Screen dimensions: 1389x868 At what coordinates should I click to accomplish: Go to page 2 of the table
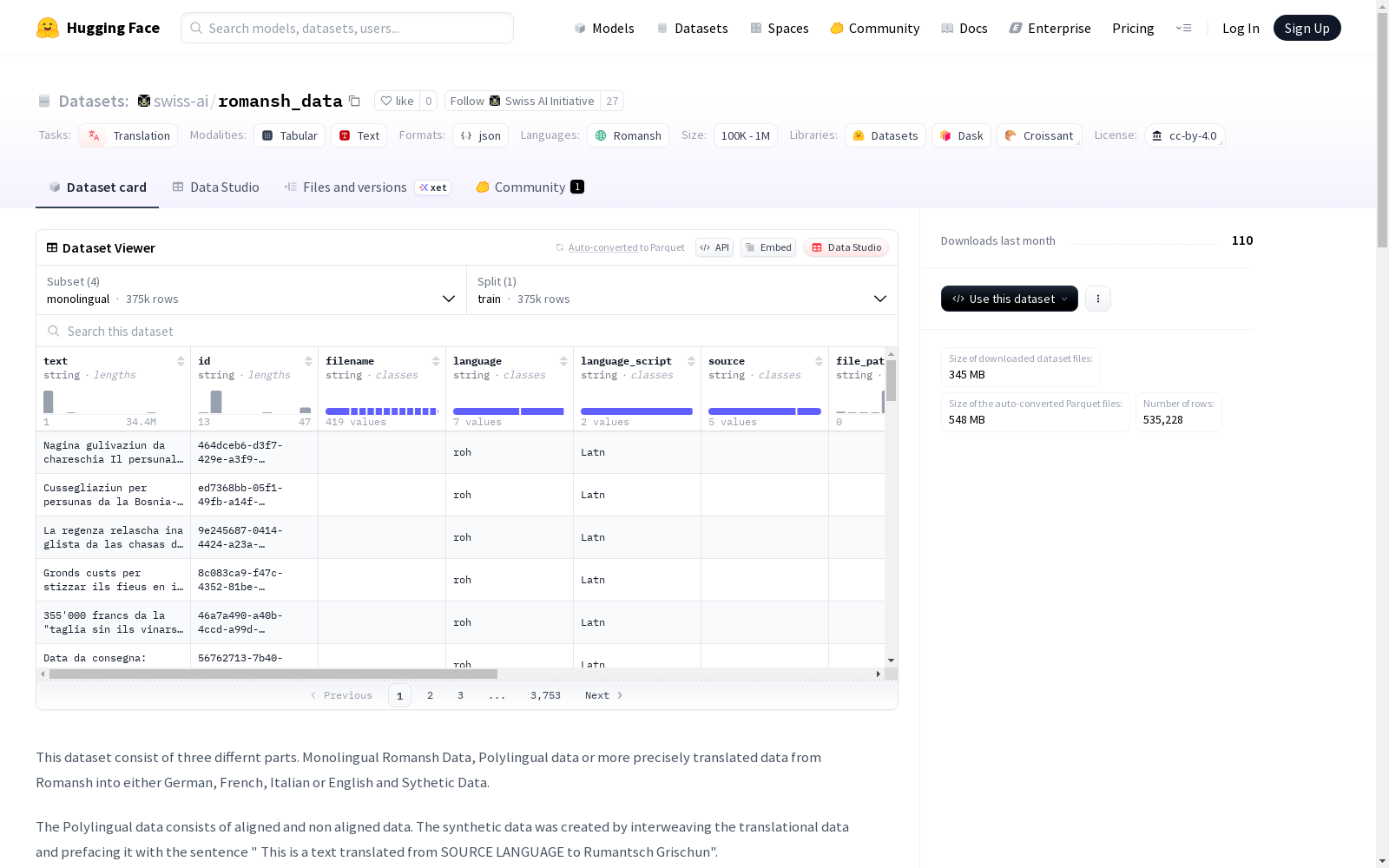[430, 695]
